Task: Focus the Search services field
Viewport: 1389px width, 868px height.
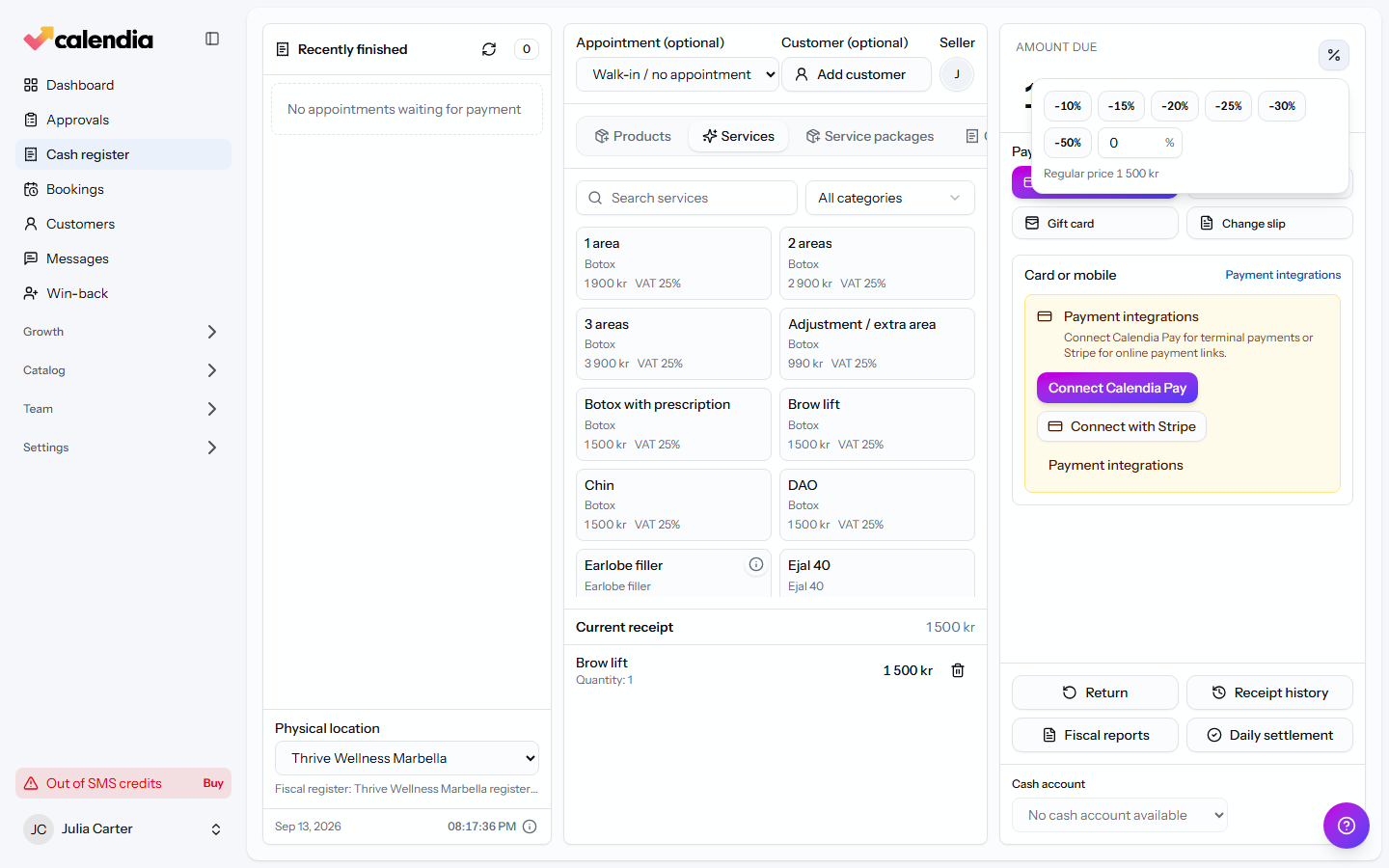Action: coord(687,198)
